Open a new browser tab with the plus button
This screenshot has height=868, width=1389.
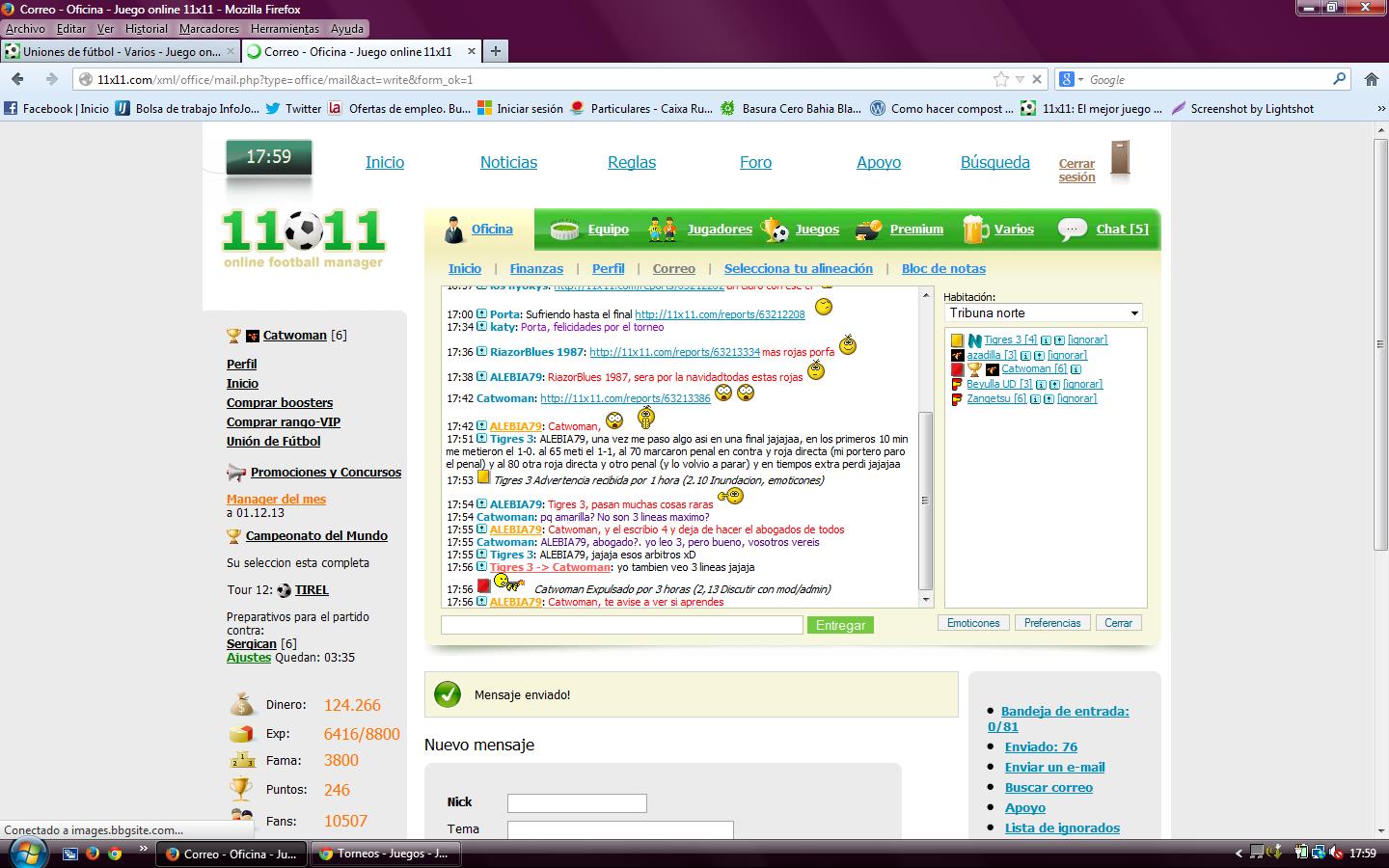[495, 51]
